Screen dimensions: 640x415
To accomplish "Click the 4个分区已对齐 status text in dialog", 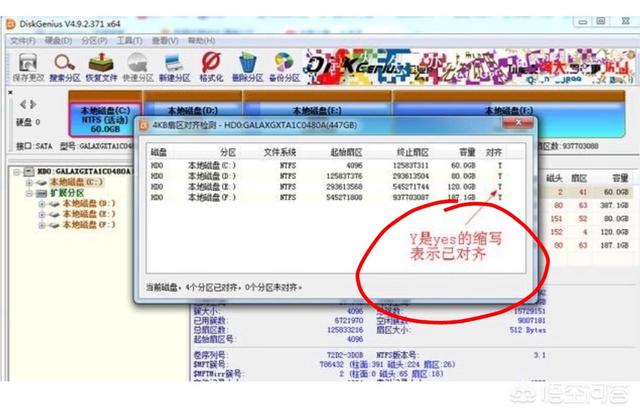I will 211,288.
